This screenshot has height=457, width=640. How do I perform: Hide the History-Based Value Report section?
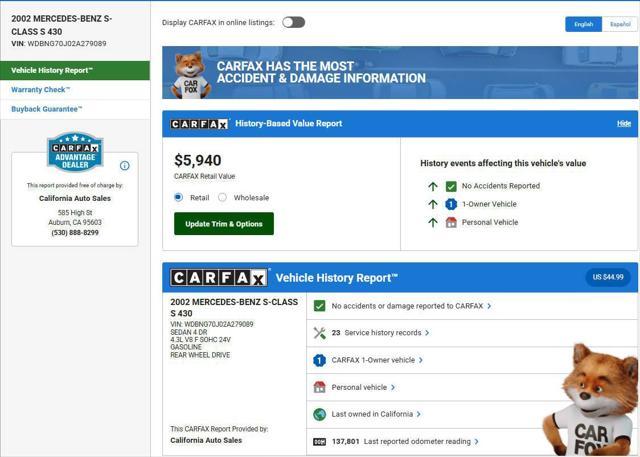point(624,124)
